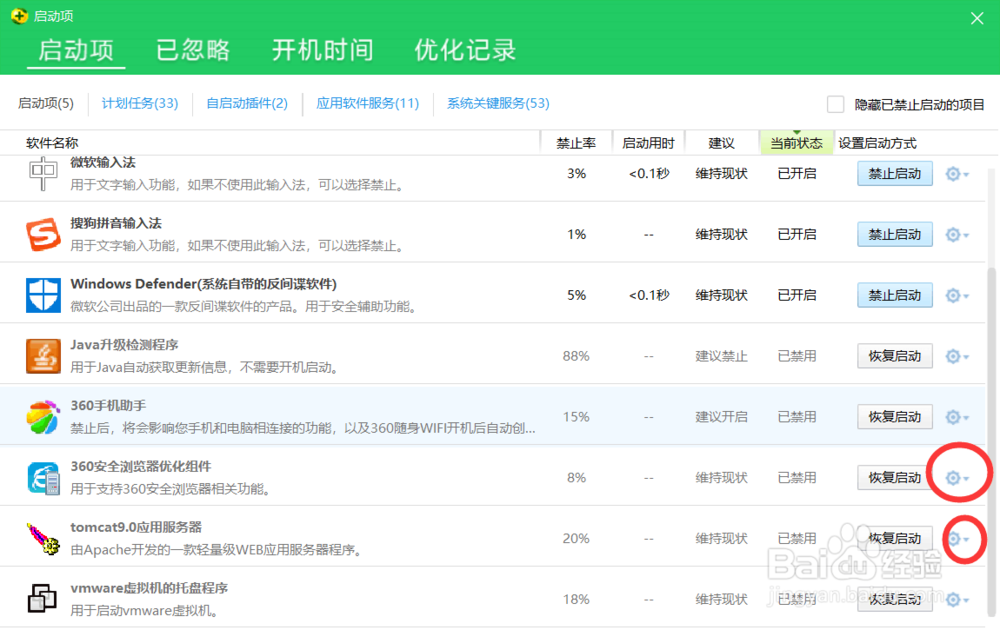Click the 1% value for 搜狗拼音输入法
Viewport: 1000px width, 630px height.
pos(576,235)
